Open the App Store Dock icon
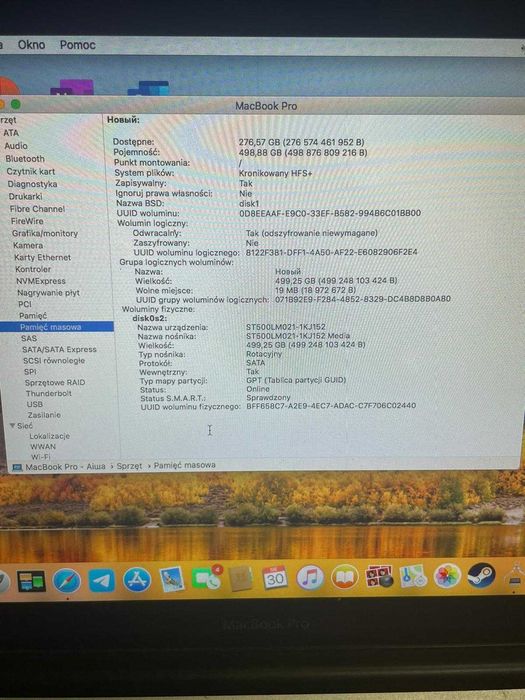The width and height of the screenshot is (525, 700). [x=137, y=580]
